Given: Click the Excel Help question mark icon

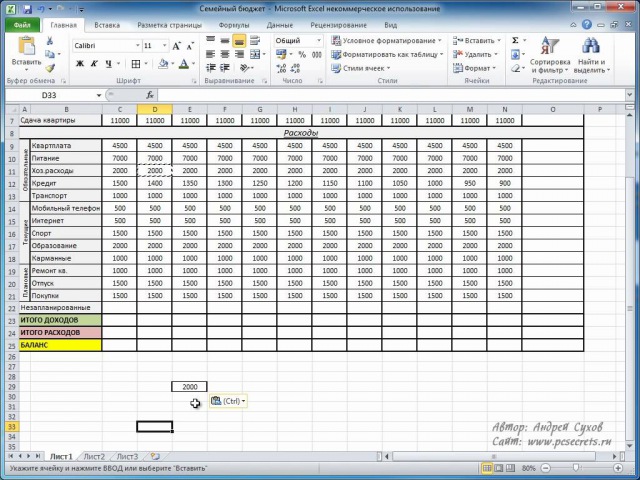Looking at the screenshot, I should coord(587,24).
